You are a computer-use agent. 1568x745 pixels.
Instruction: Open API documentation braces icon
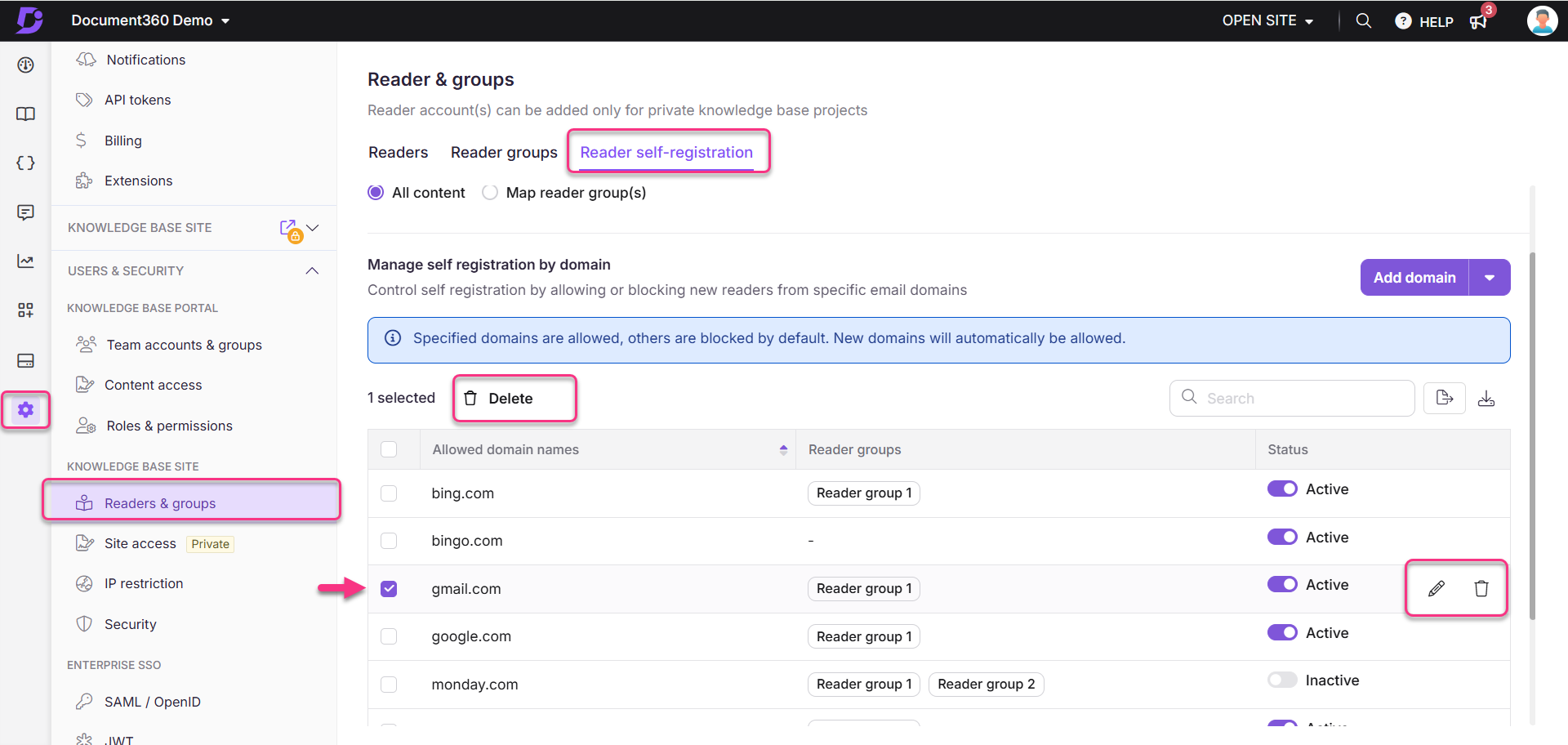tap(25, 163)
